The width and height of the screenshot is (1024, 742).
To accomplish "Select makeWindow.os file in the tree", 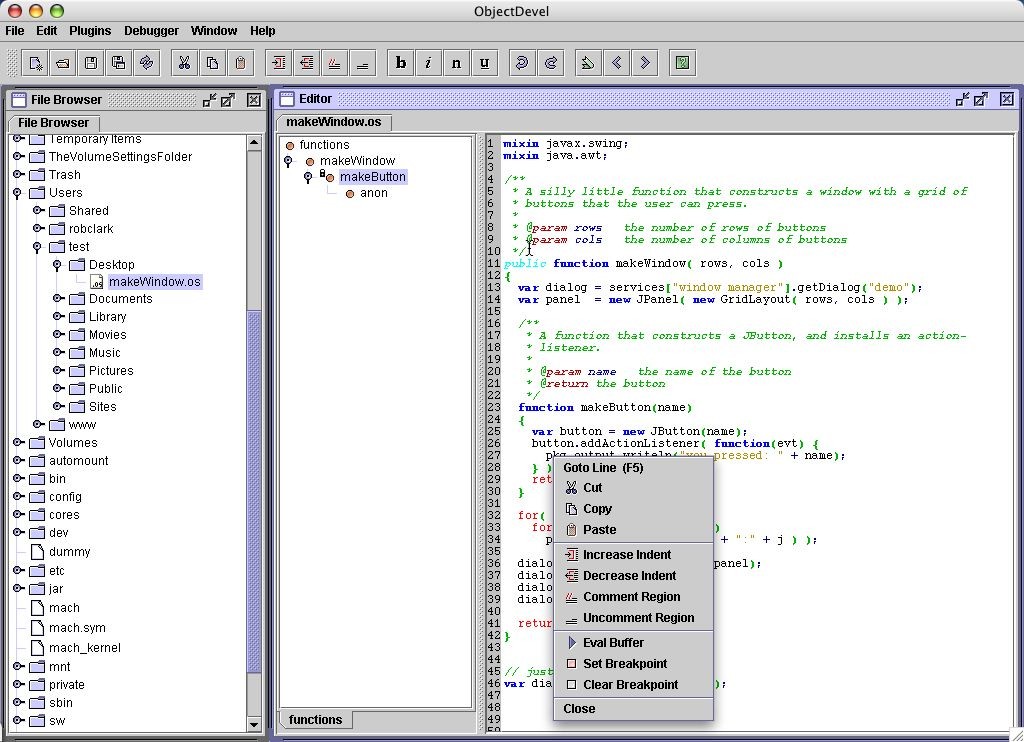I will [154, 282].
